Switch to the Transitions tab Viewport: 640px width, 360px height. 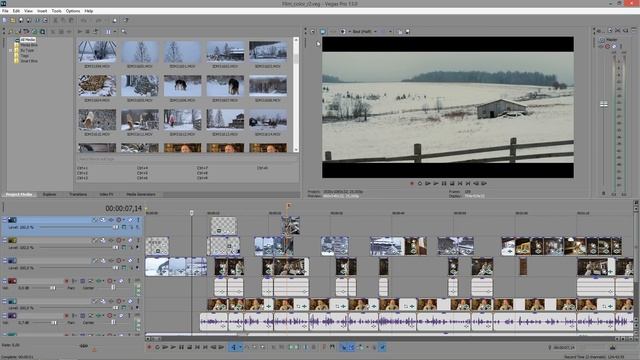[78, 194]
